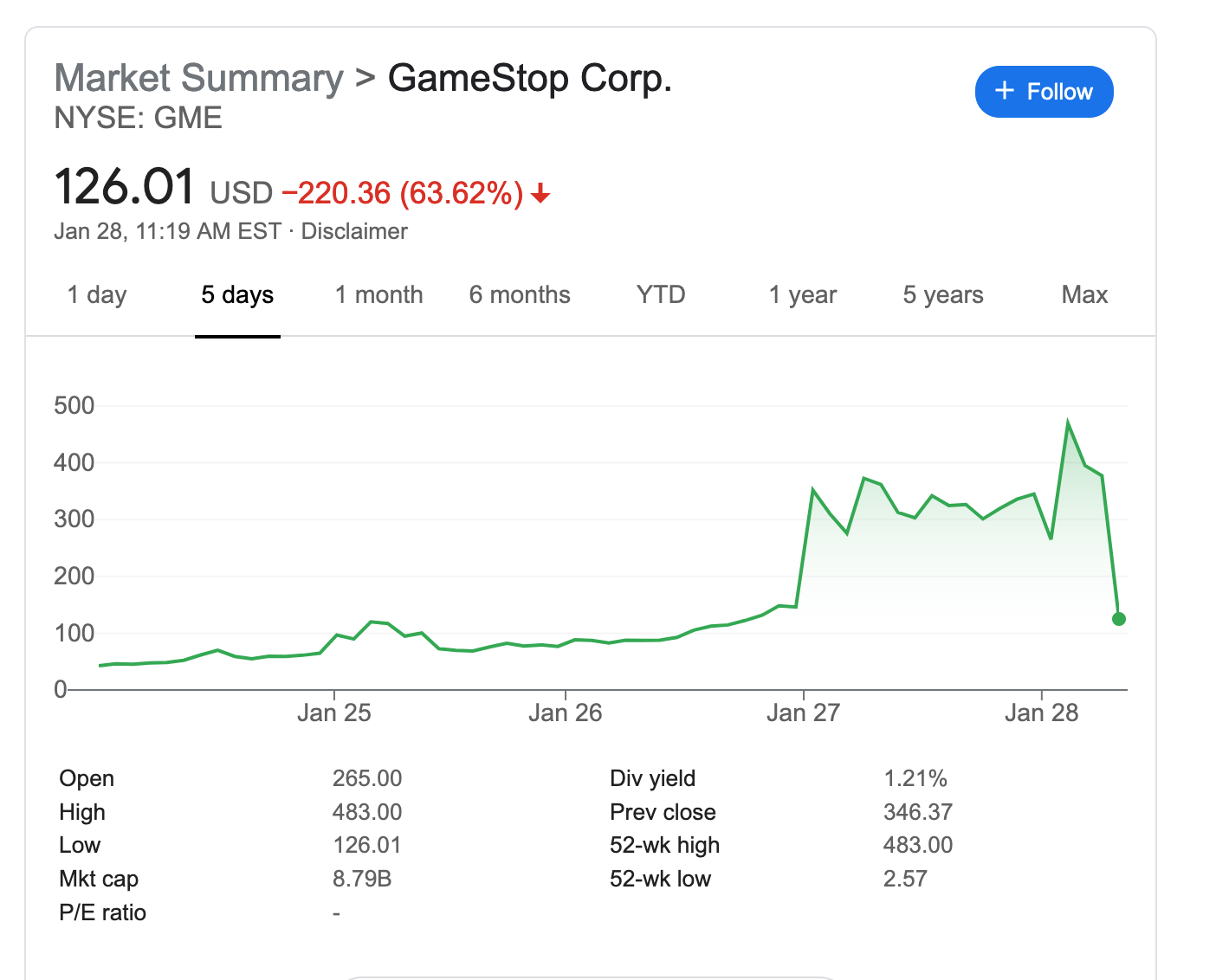
Task: Click the 126.01 current price
Action: 125,187
